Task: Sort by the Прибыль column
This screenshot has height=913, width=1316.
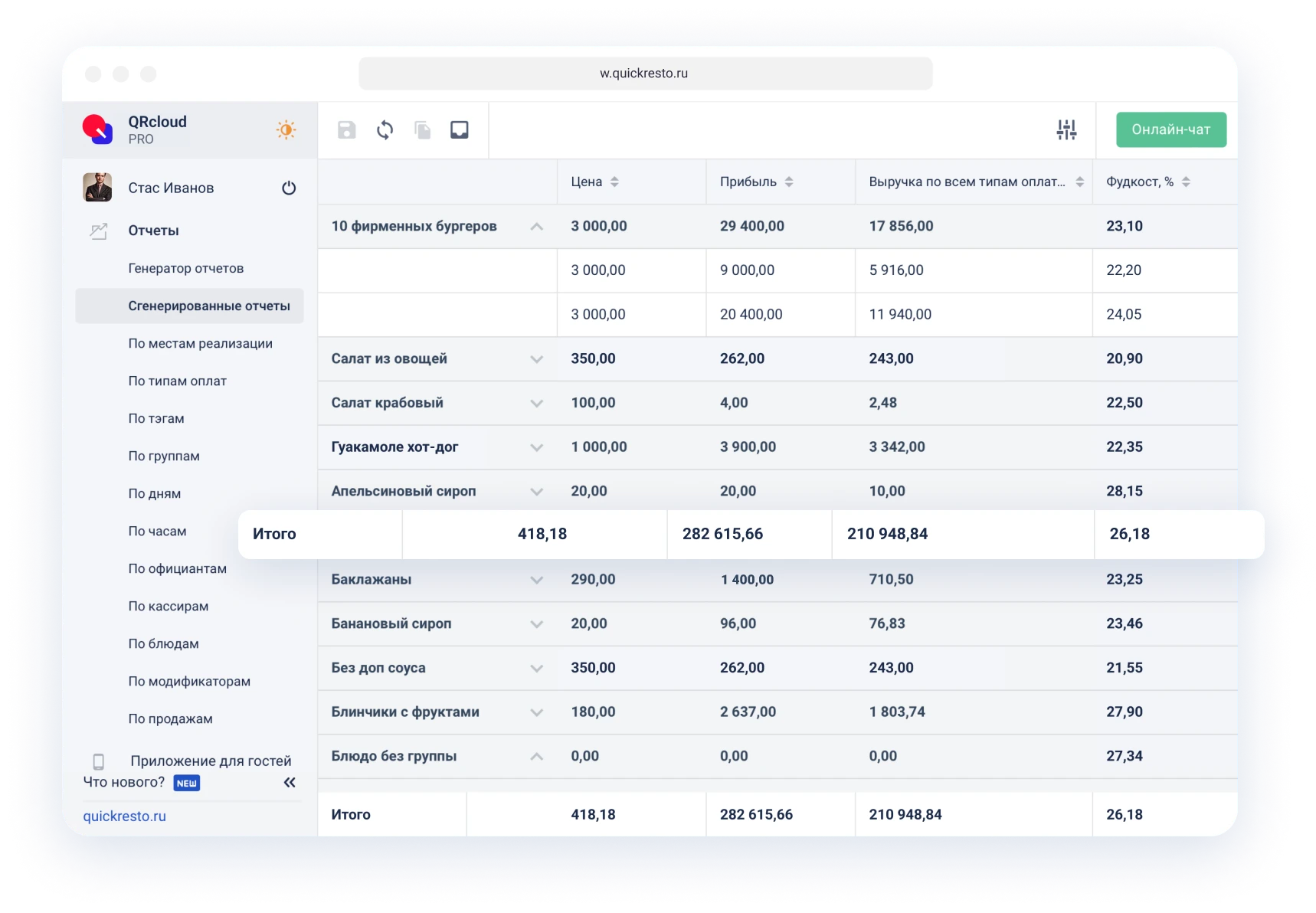Action: pos(789,182)
